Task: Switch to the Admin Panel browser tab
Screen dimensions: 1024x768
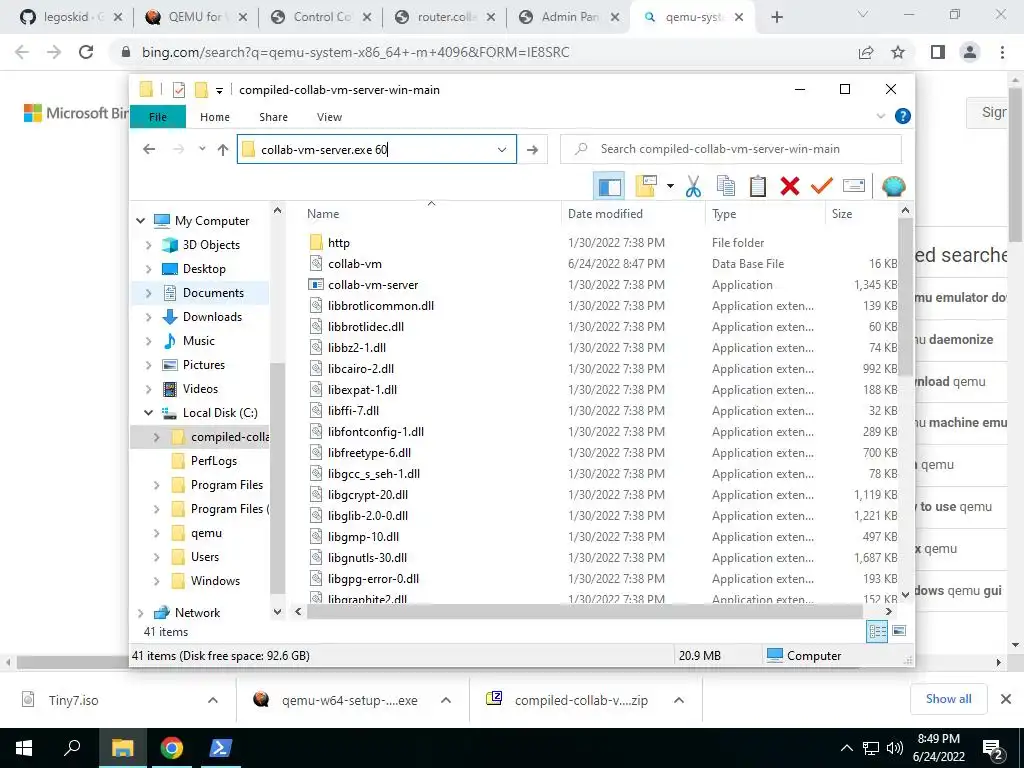Action: 569,17
